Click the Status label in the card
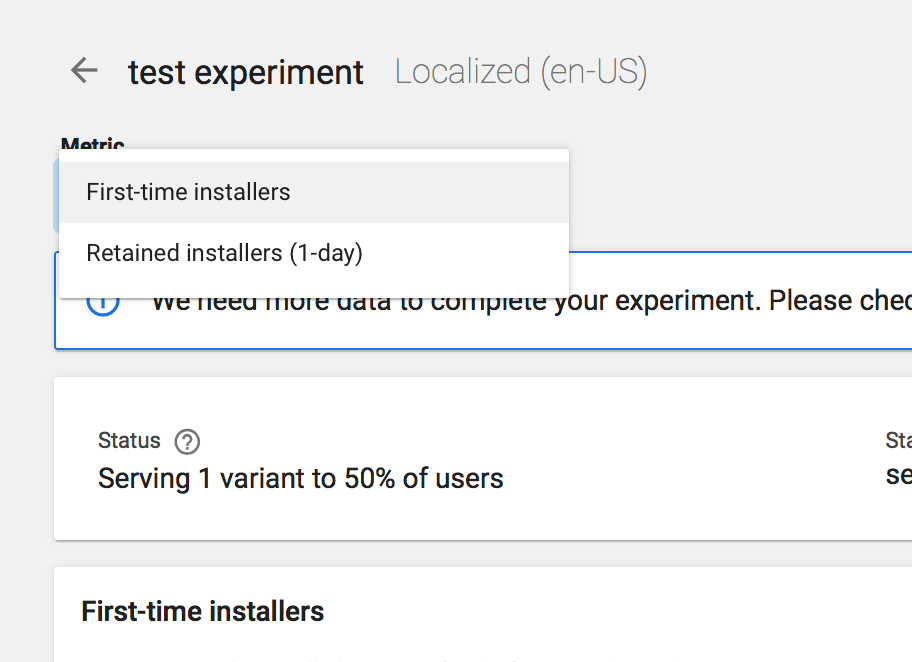 pos(129,441)
